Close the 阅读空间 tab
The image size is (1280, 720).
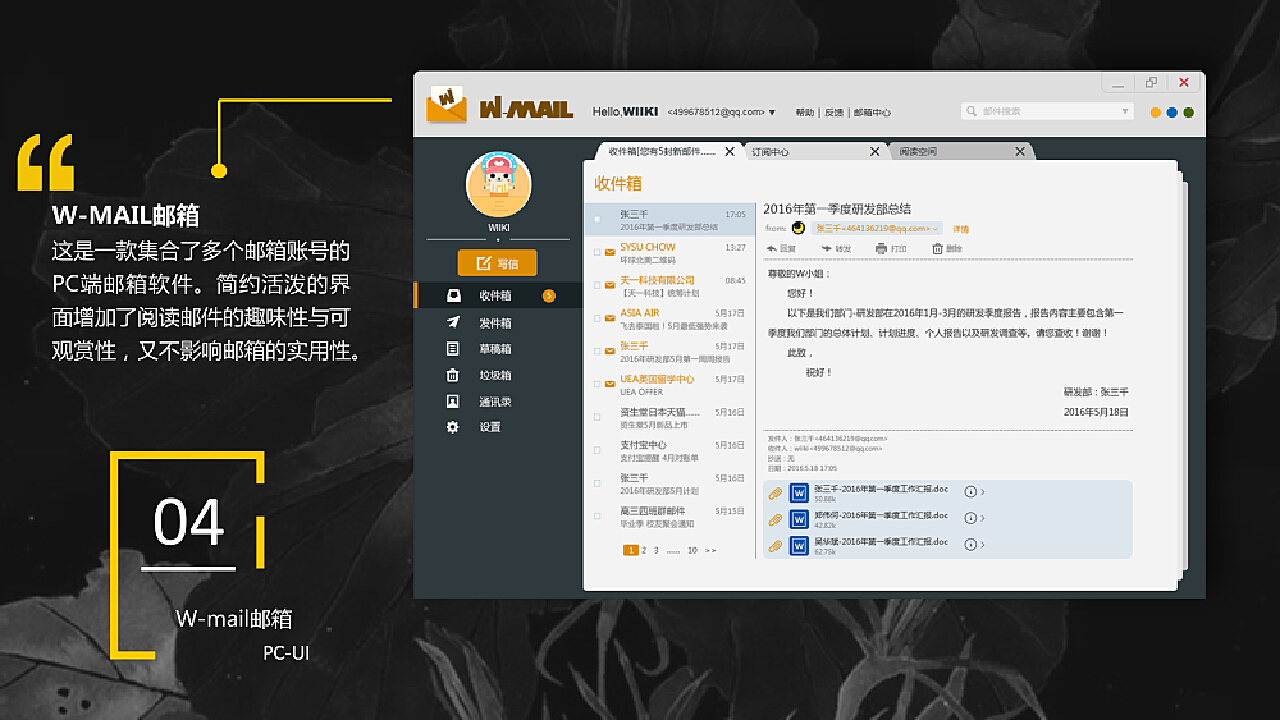pyautogui.click(x=1020, y=152)
